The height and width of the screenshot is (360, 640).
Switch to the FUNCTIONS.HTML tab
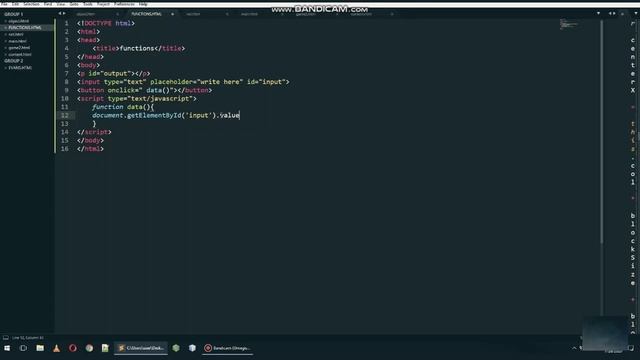pos(147,14)
